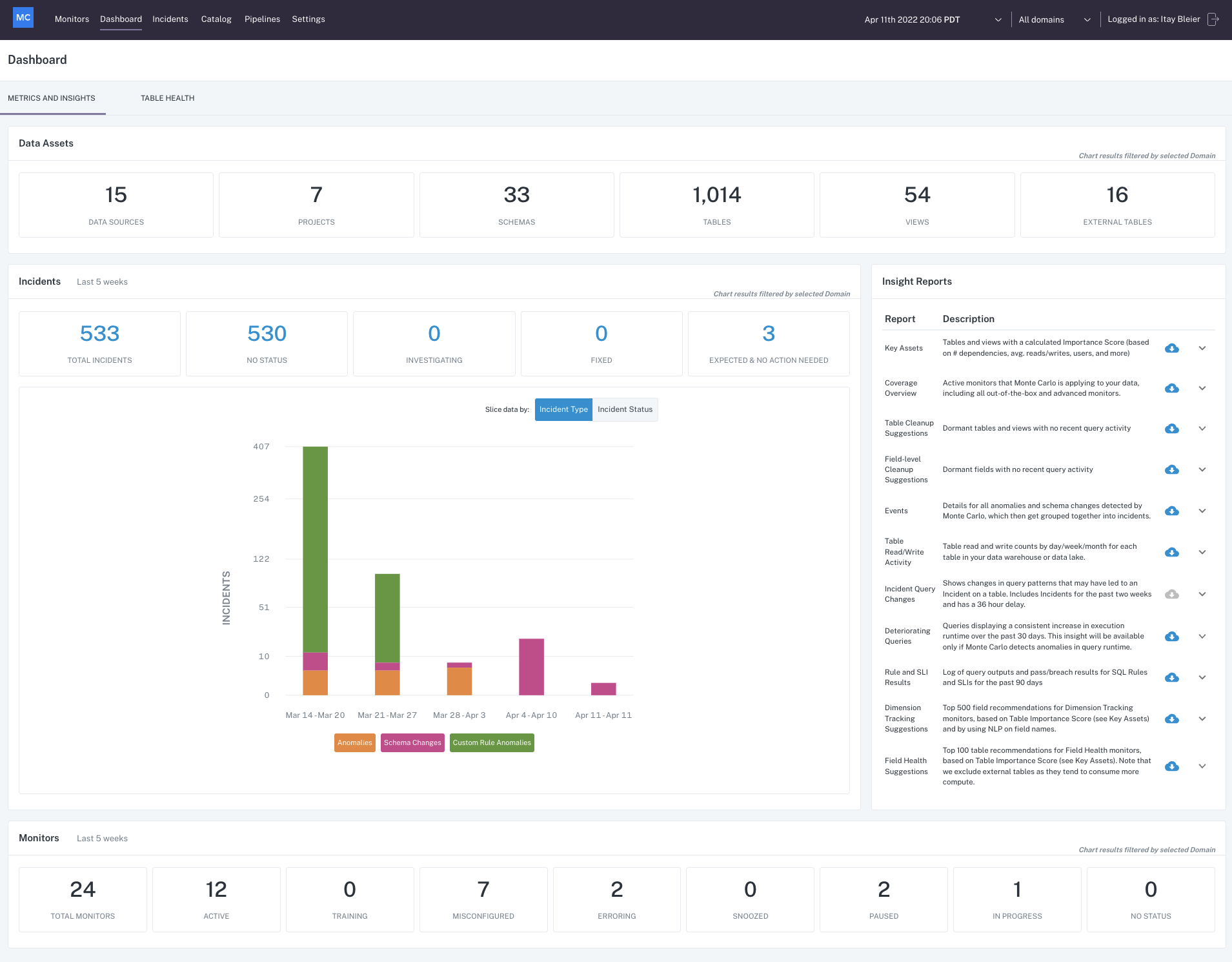This screenshot has width=1232, height=962.
Task: Expand the Coverage Overview row
Action: (1202, 388)
